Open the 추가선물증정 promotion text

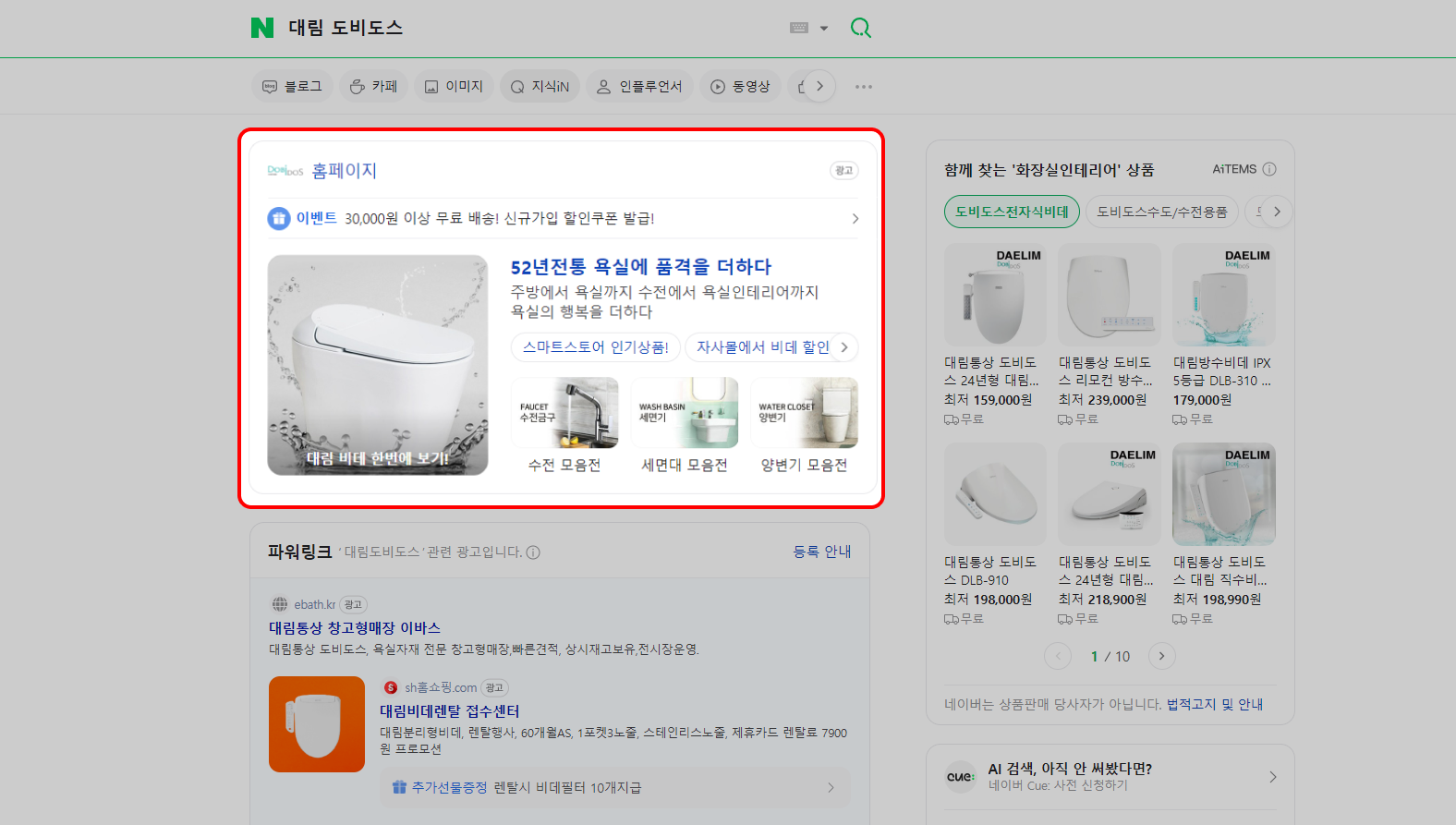tap(527, 787)
